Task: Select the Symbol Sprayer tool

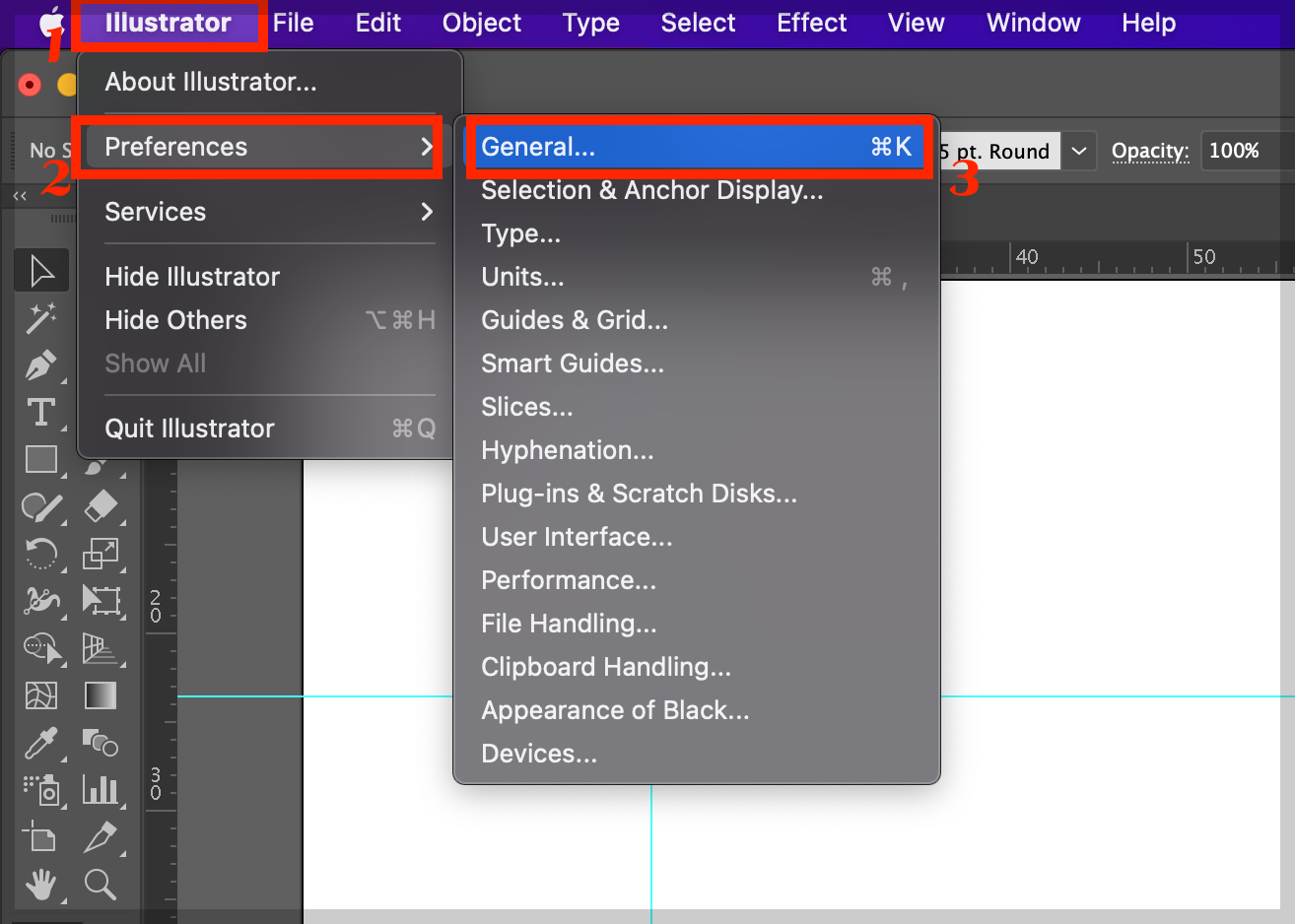Action: (x=41, y=789)
